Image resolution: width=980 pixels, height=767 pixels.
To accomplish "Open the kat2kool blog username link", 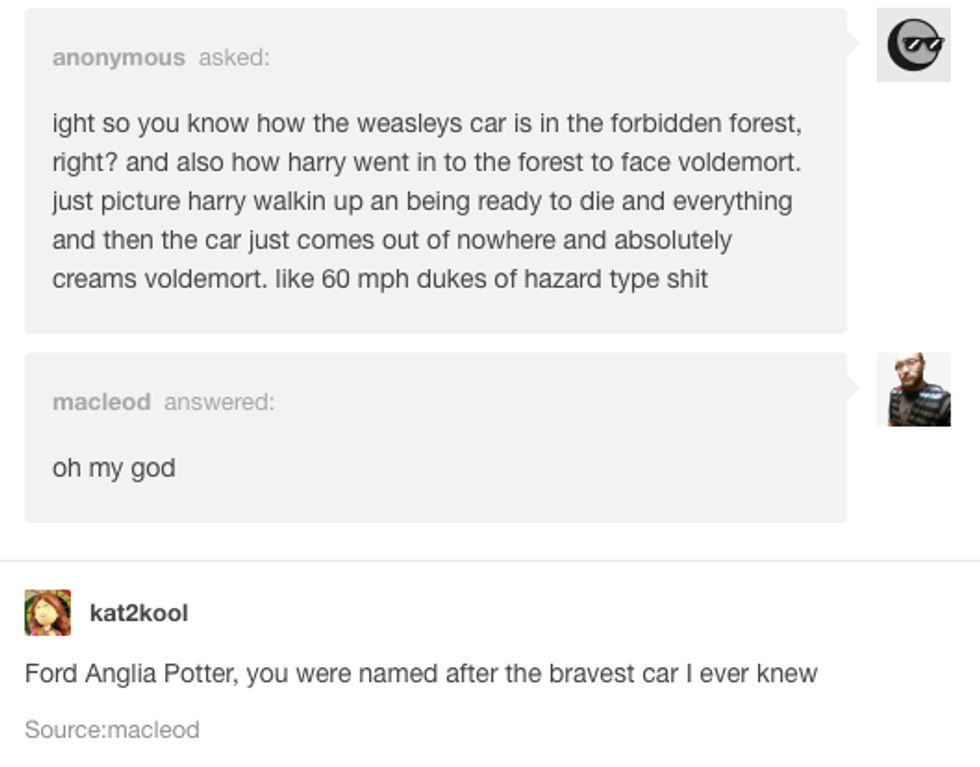I will pyautogui.click(x=138, y=613).
